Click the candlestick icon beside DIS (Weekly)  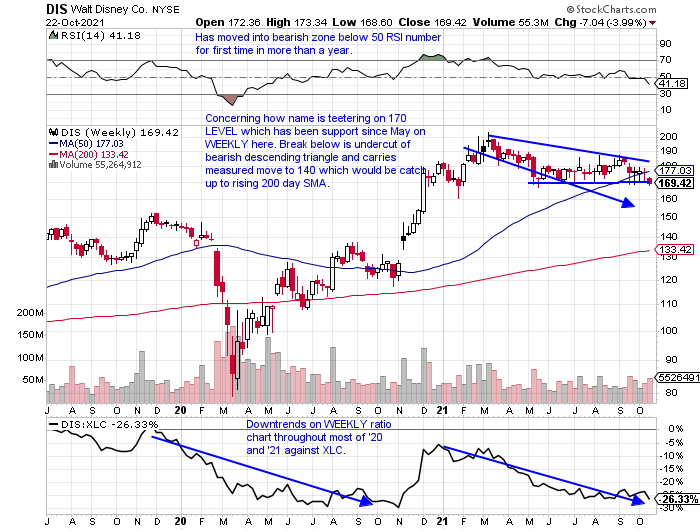54,132
